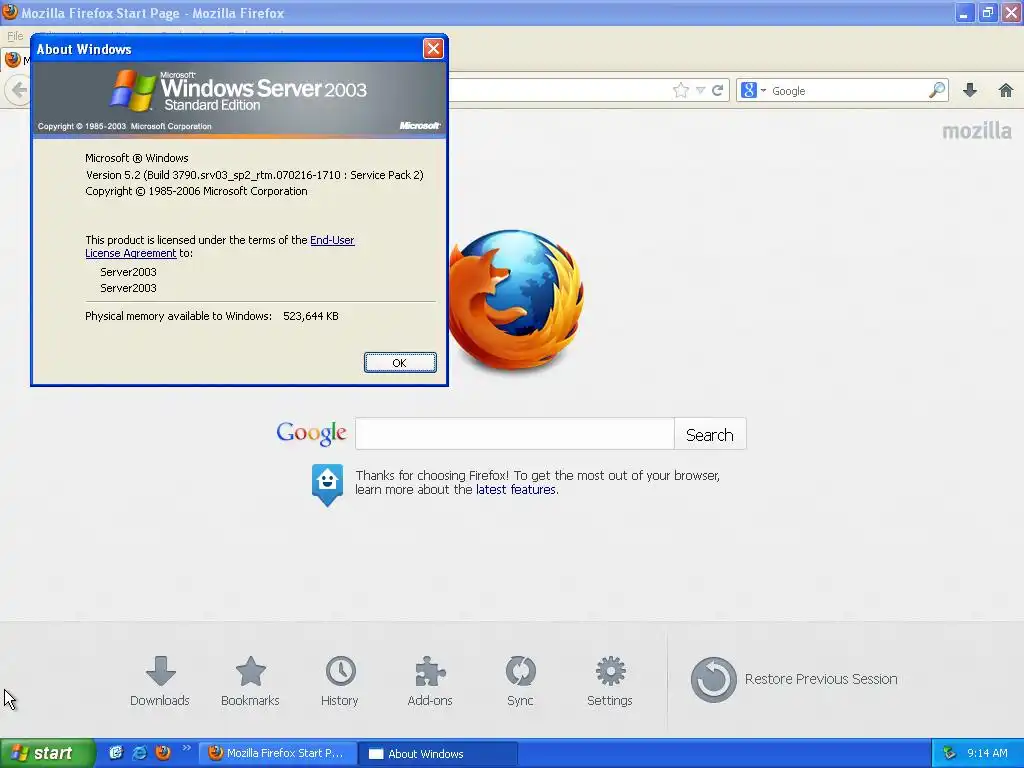
Task: Close the About Windows dialog
Action: click(433, 48)
